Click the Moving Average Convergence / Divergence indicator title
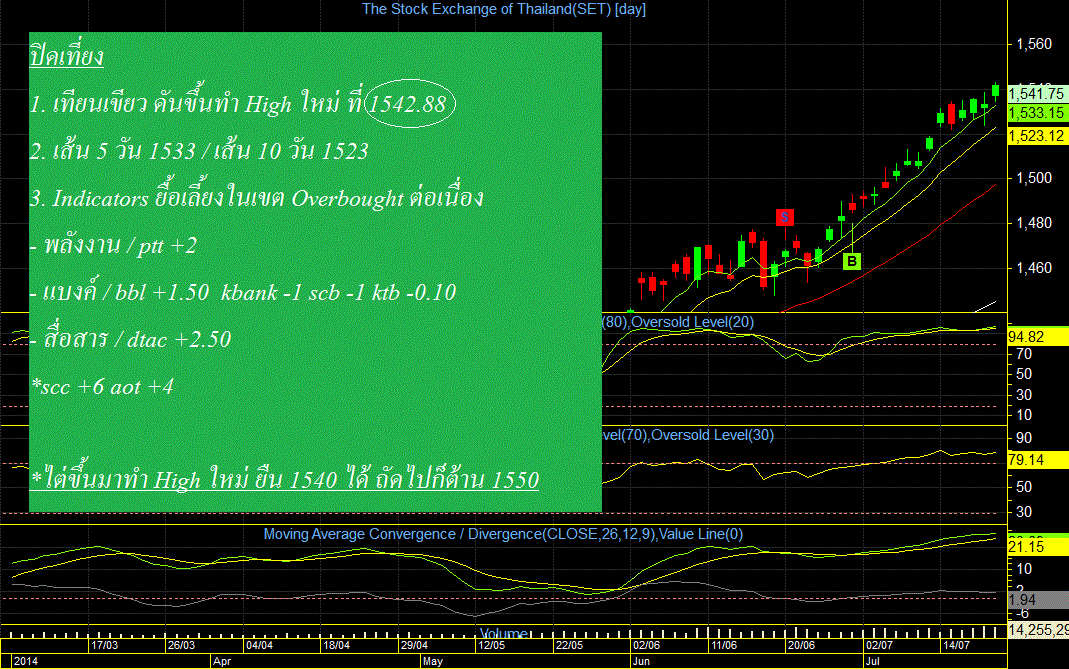 pos(503,534)
